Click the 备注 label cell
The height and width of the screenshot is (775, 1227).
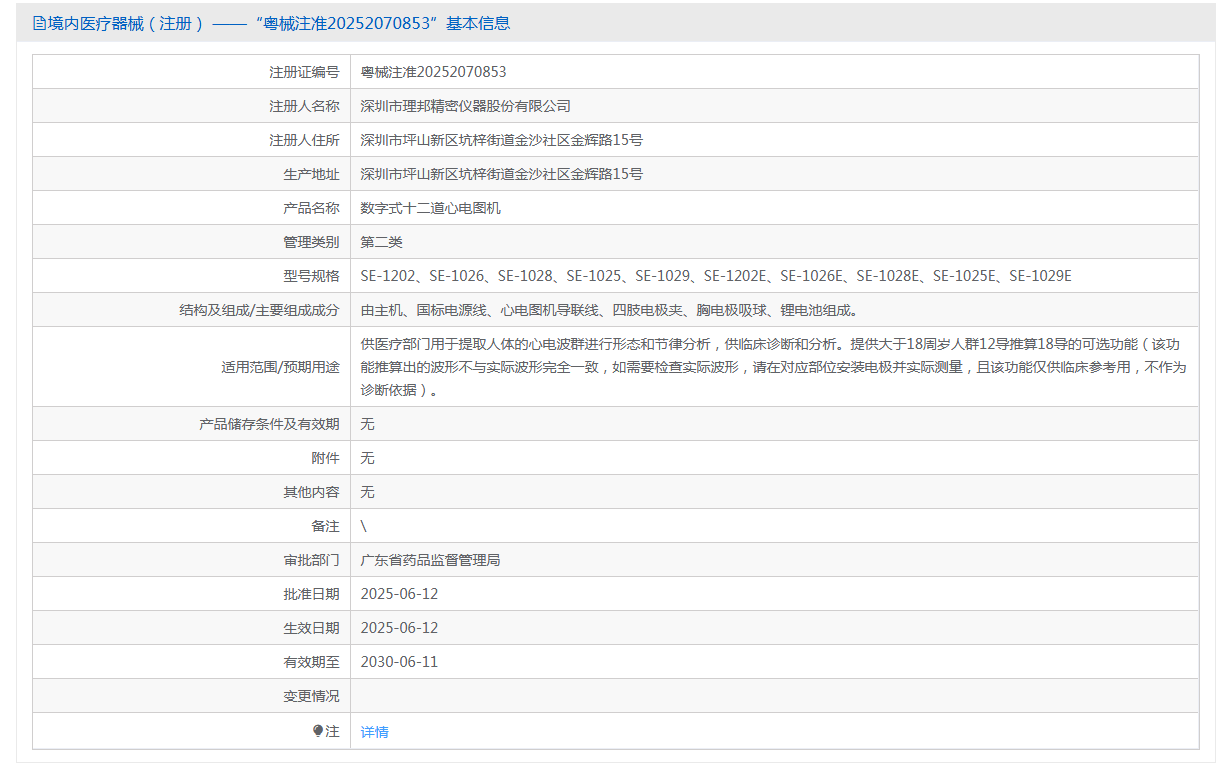coord(191,526)
